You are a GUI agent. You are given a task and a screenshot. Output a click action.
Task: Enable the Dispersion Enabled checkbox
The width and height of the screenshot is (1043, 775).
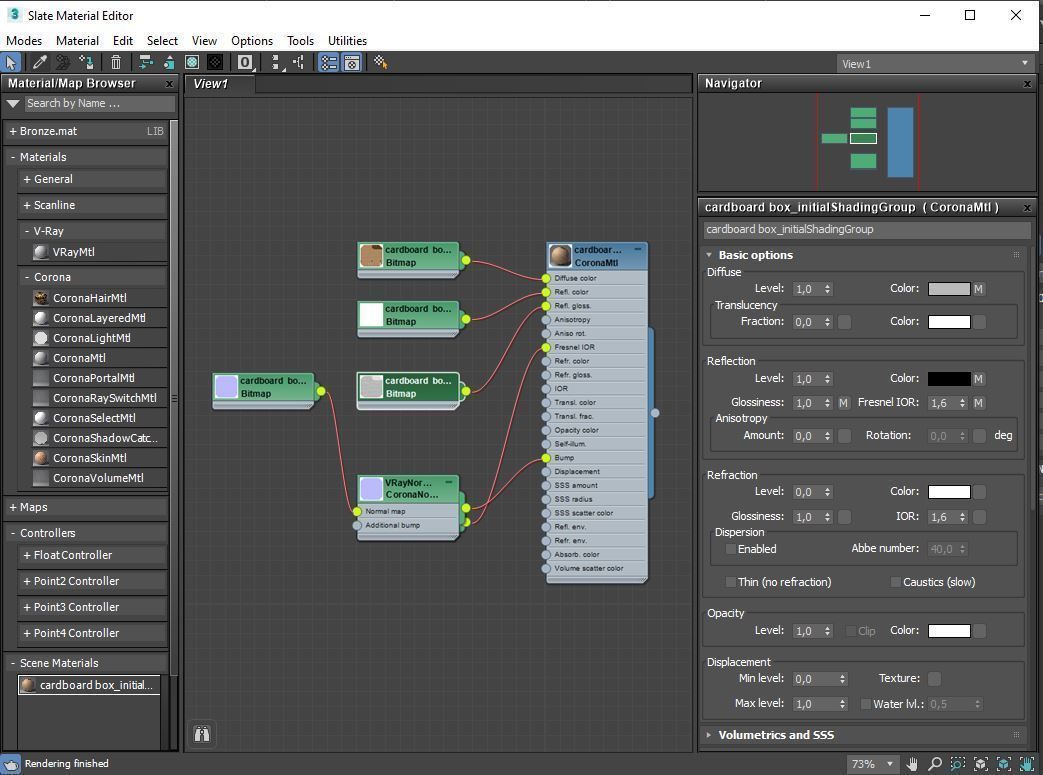point(731,549)
